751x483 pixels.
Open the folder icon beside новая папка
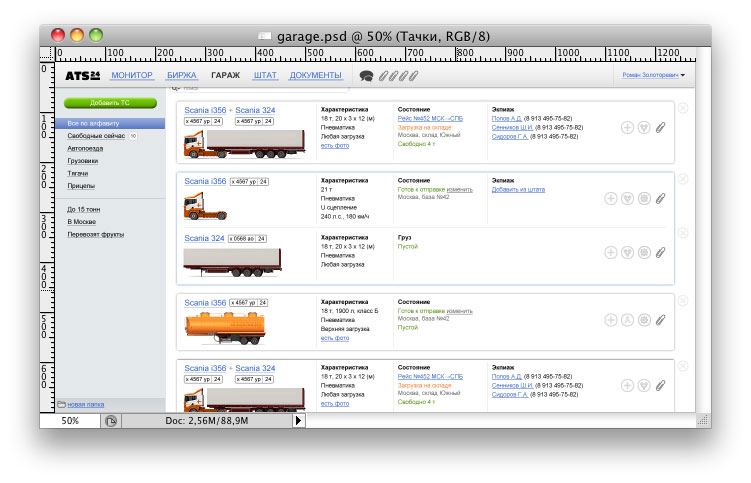(x=61, y=404)
